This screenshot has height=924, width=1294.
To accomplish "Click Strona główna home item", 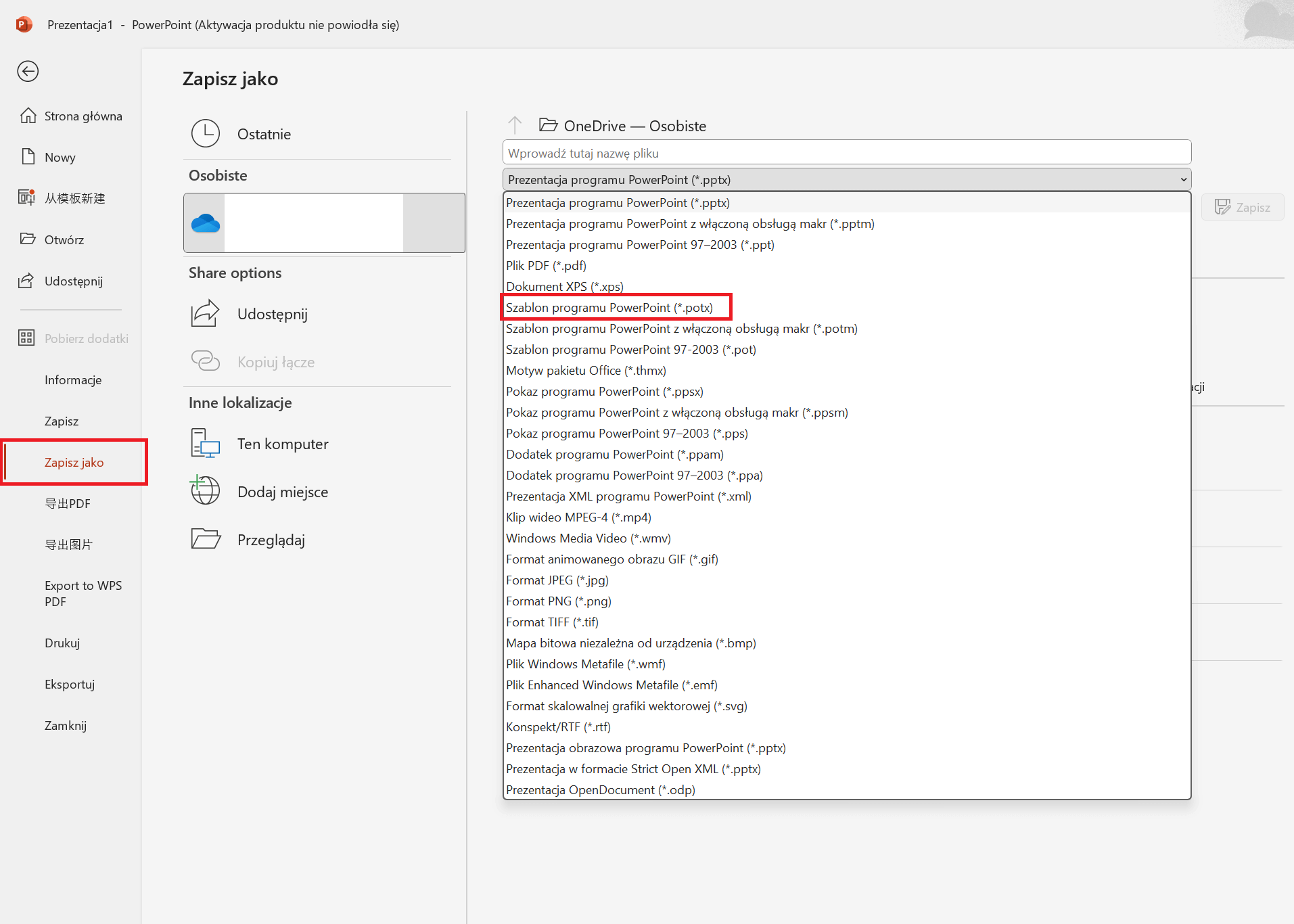I will pyautogui.click(x=83, y=116).
